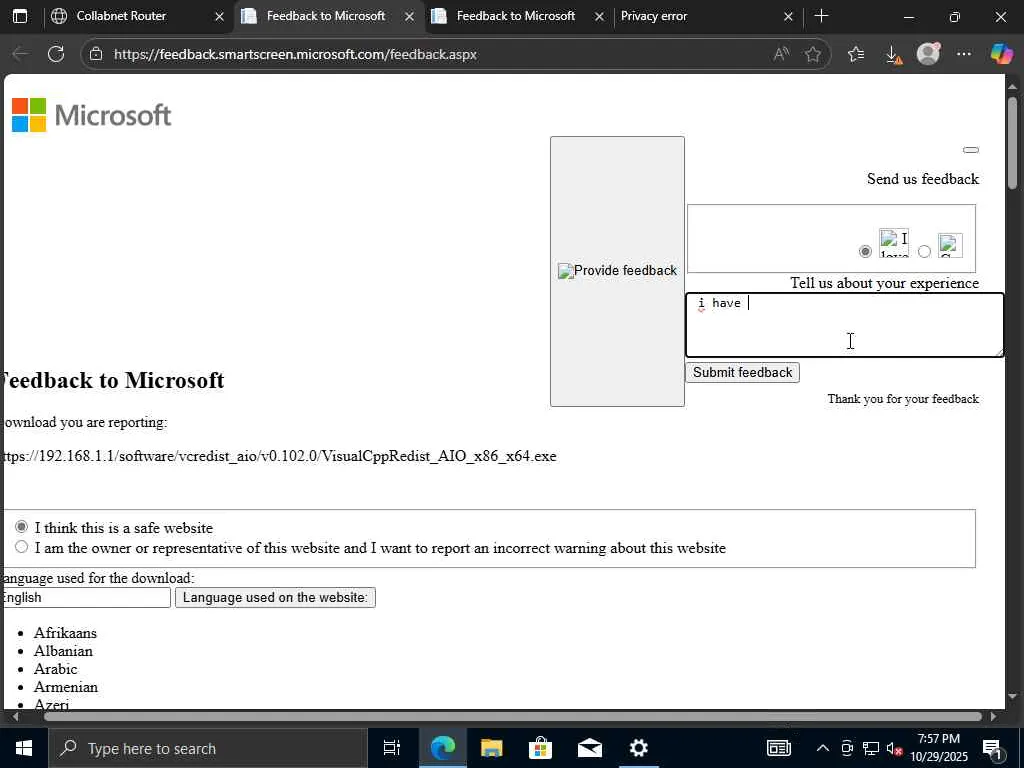Click scroll down arrow of page
The image size is (1024, 768).
[1012, 697]
